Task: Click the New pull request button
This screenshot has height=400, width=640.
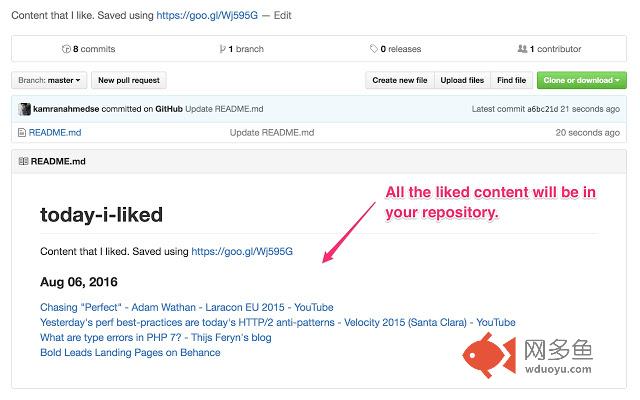Action: (129, 80)
